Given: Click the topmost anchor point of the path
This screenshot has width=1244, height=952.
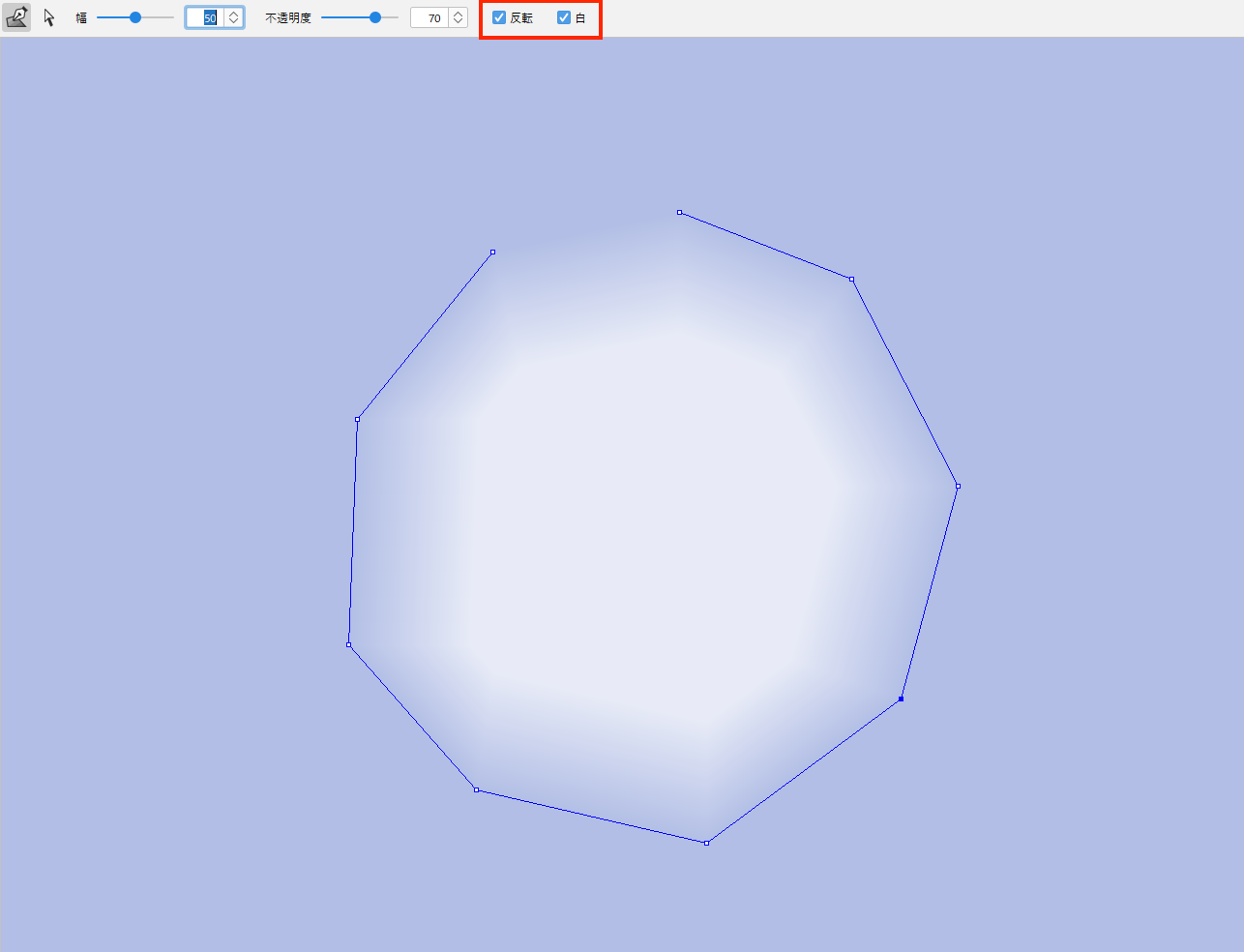Looking at the screenshot, I should pos(680,212).
